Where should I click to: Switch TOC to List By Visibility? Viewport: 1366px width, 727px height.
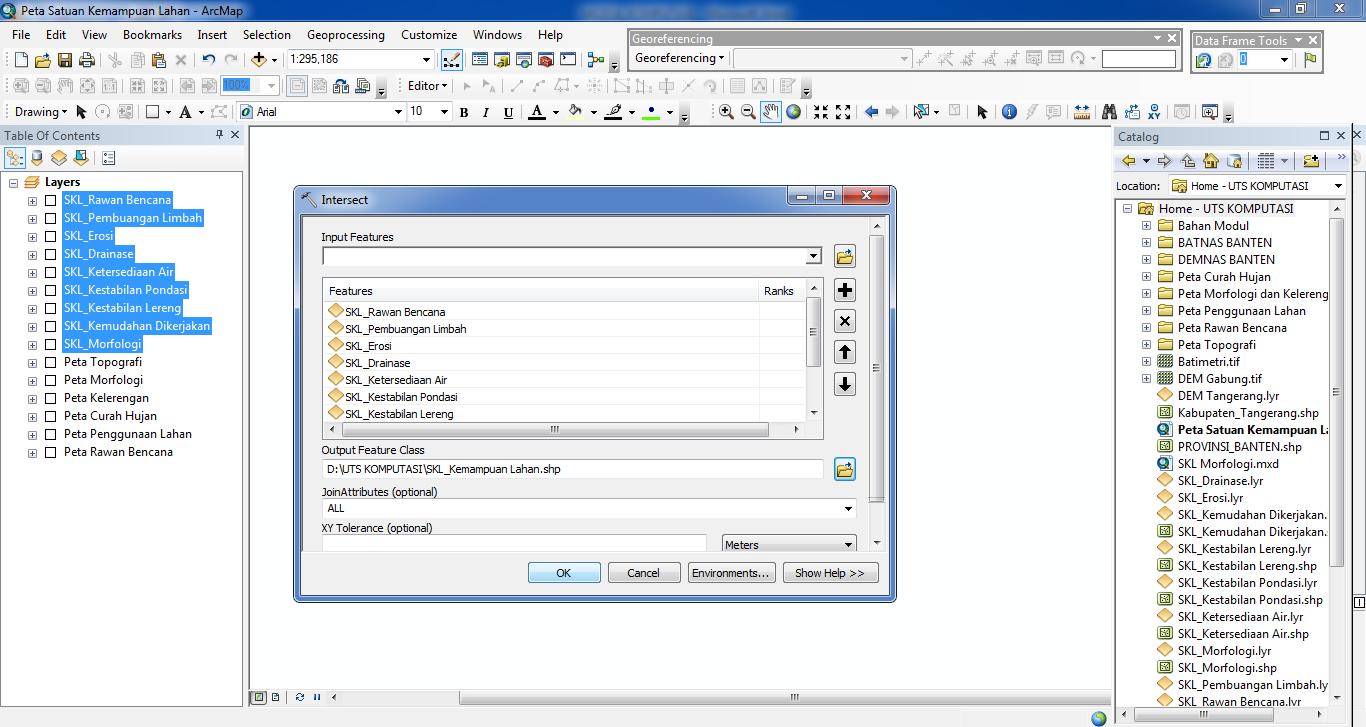point(59,158)
